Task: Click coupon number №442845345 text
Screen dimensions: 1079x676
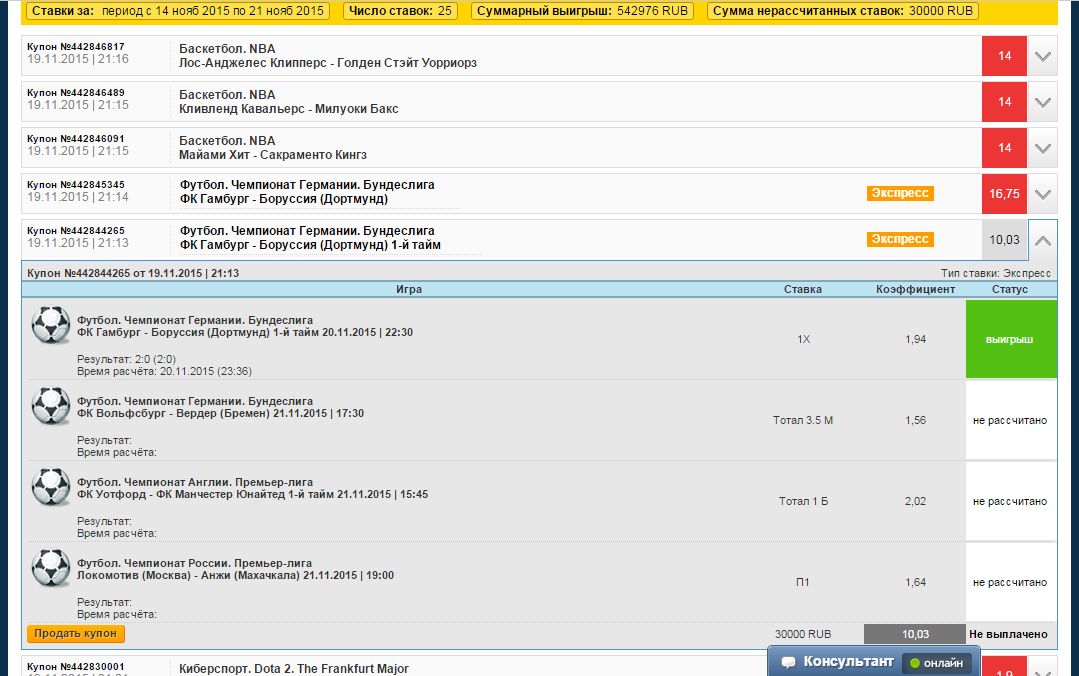Action: [x=76, y=184]
